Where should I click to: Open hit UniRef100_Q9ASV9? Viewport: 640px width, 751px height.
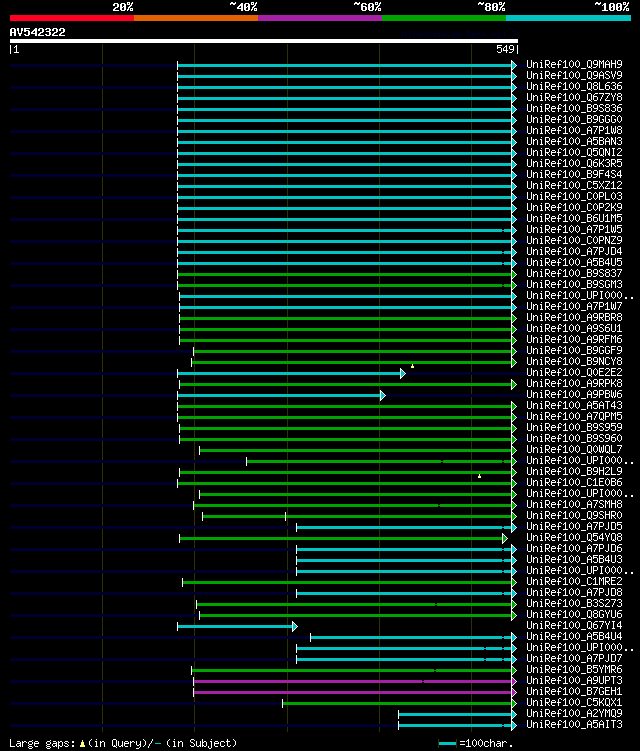(x=574, y=75)
